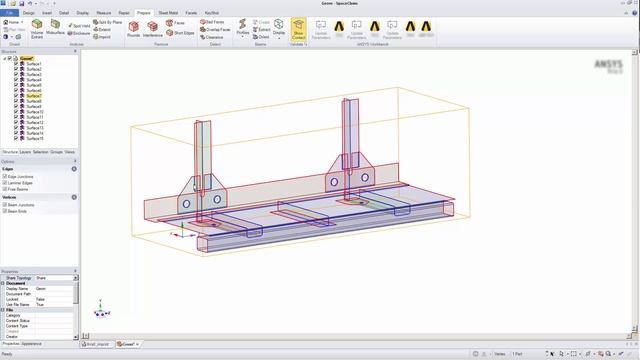Click the properties panel vertical scrollbar
Screen dimensions: 640x360
[76, 293]
